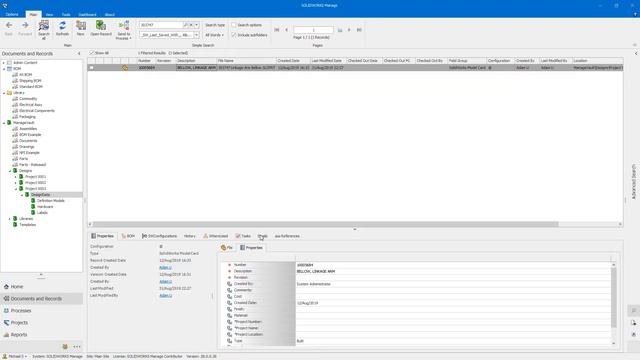Click Documents and Records navigation button
The height and width of the screenshot is (360, 640).
[x=42, y=299]
